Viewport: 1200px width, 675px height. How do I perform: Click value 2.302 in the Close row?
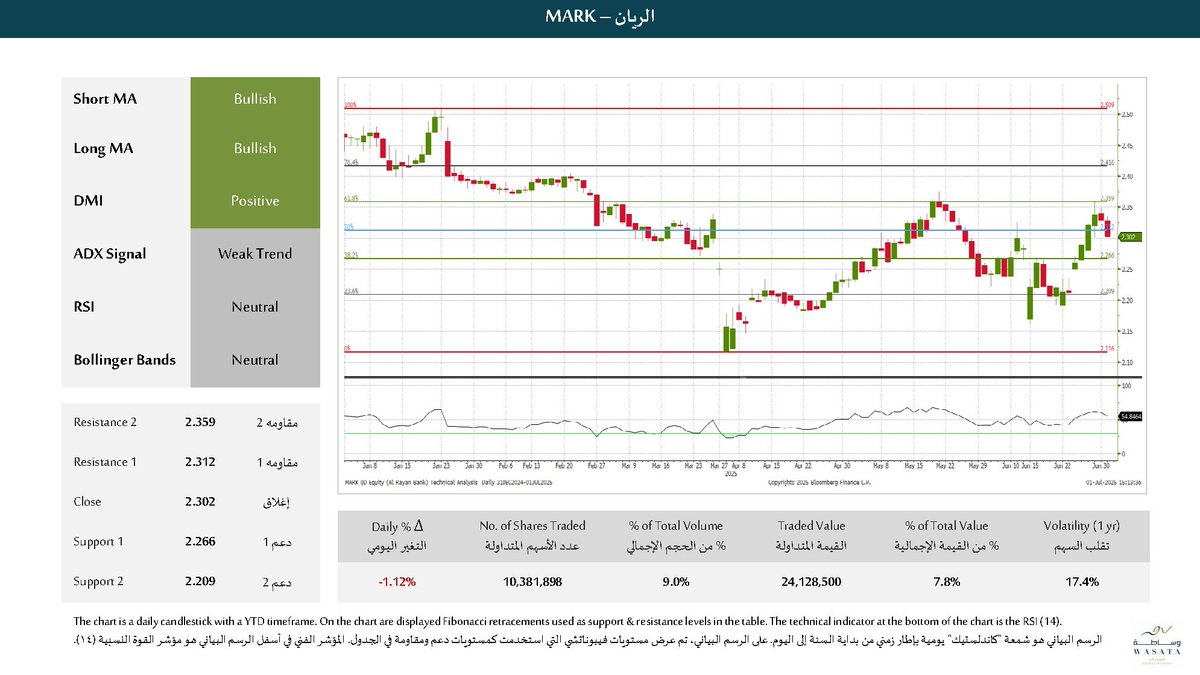pyautogui.click(x=200, y=502)
